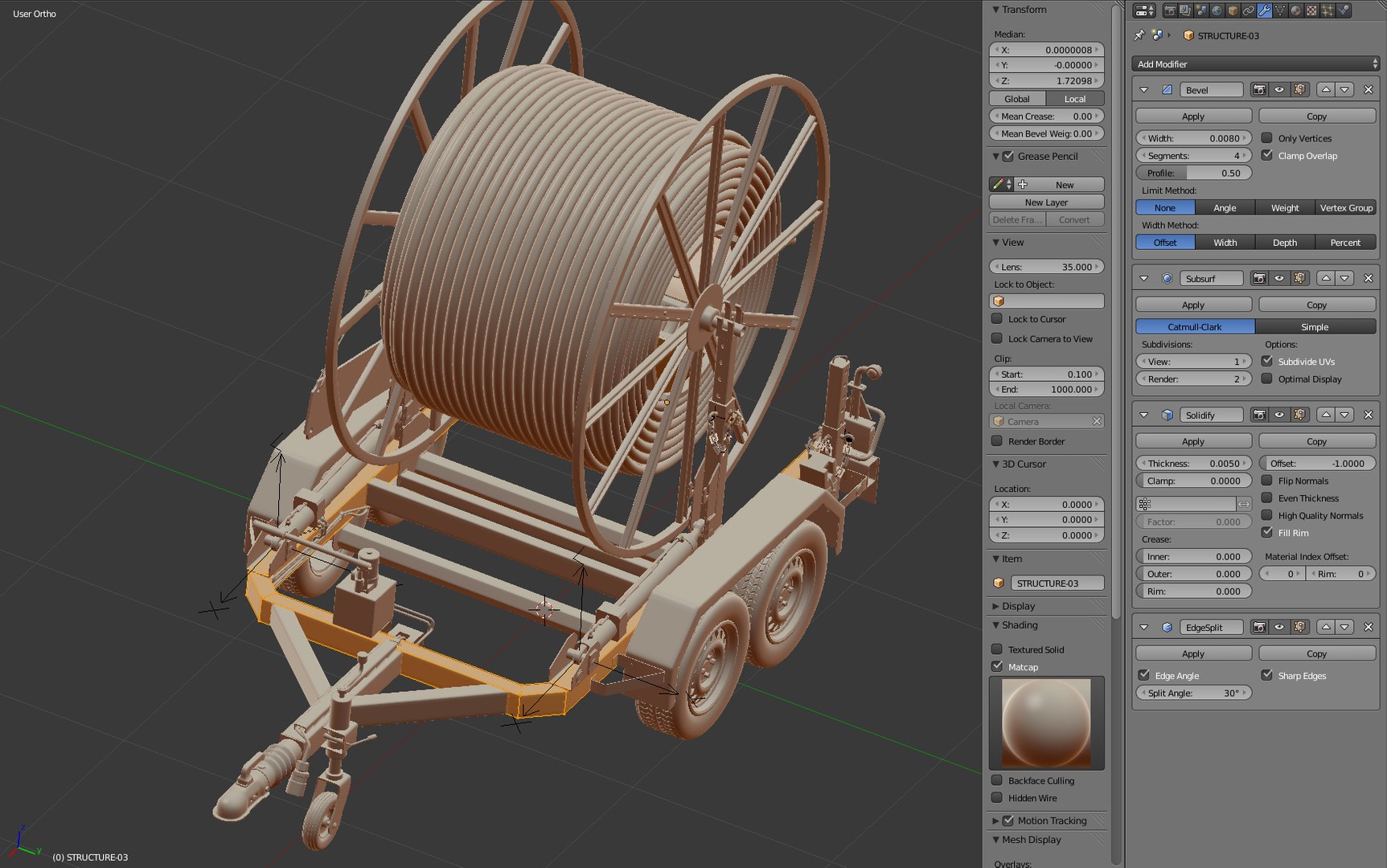The image size is (1387, 868).
Task: Click the Solidify vertex group invert arrows
Action: click(x=1244, y=504)
